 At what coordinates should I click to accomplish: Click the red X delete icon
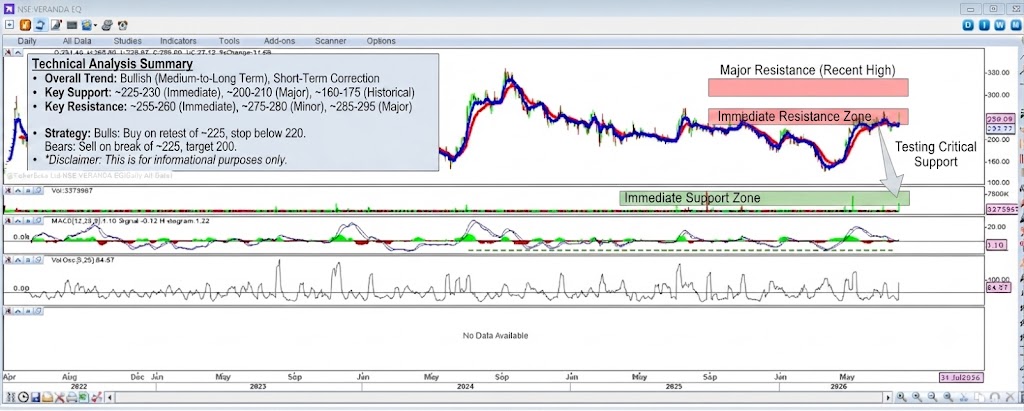click(59, 397)
